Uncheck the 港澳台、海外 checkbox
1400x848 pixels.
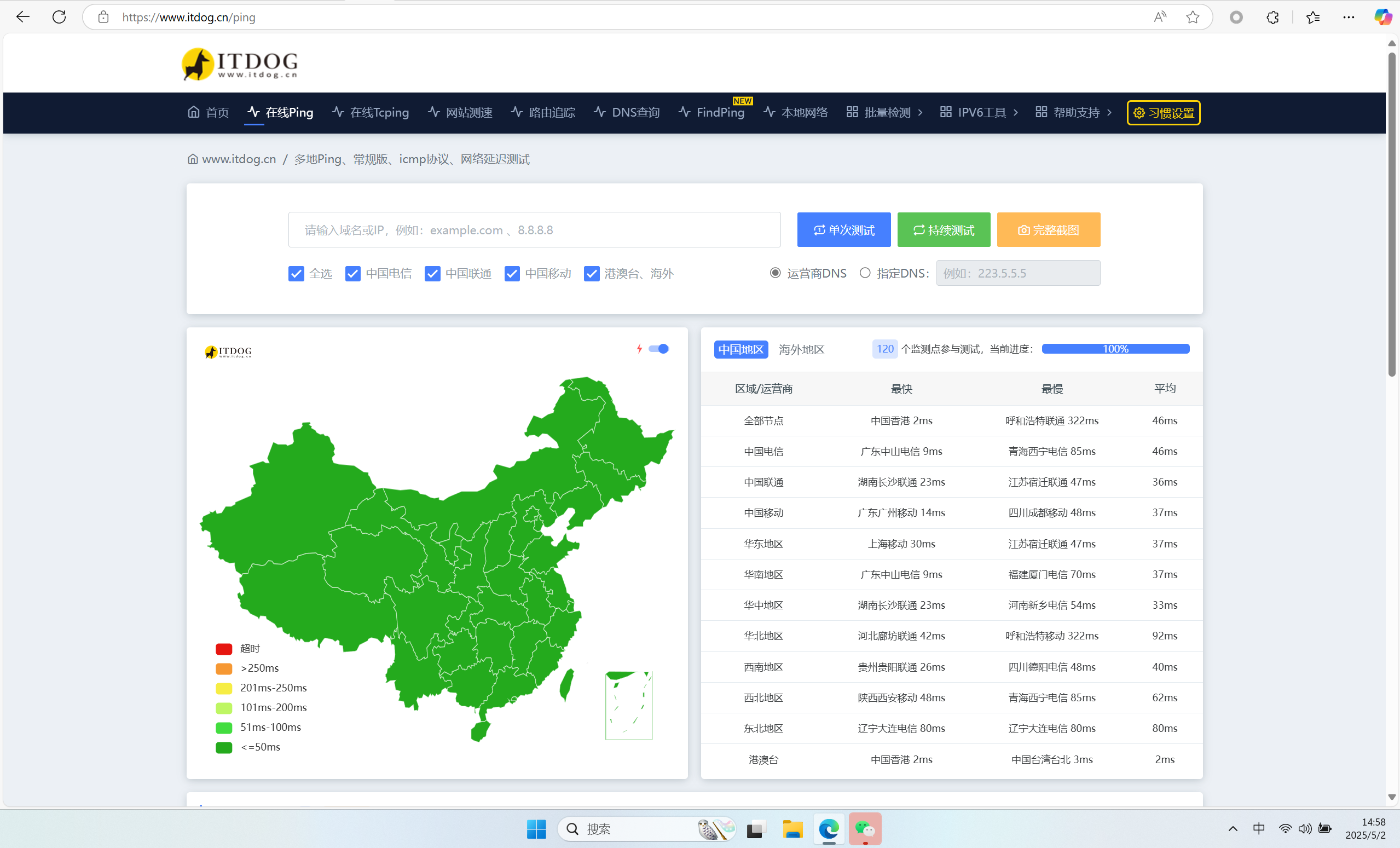click(x=592, y=274)
